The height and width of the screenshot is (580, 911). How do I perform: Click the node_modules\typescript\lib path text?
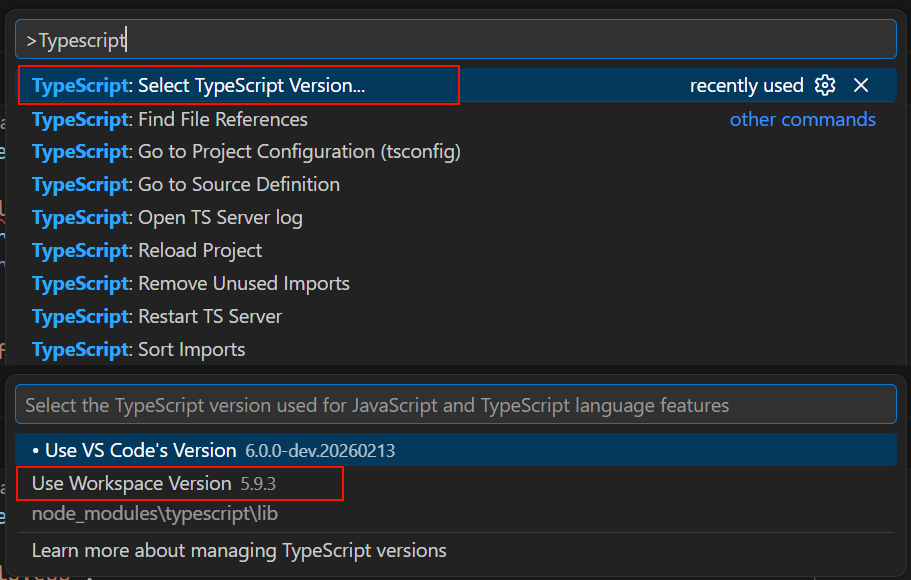(154, 514)
